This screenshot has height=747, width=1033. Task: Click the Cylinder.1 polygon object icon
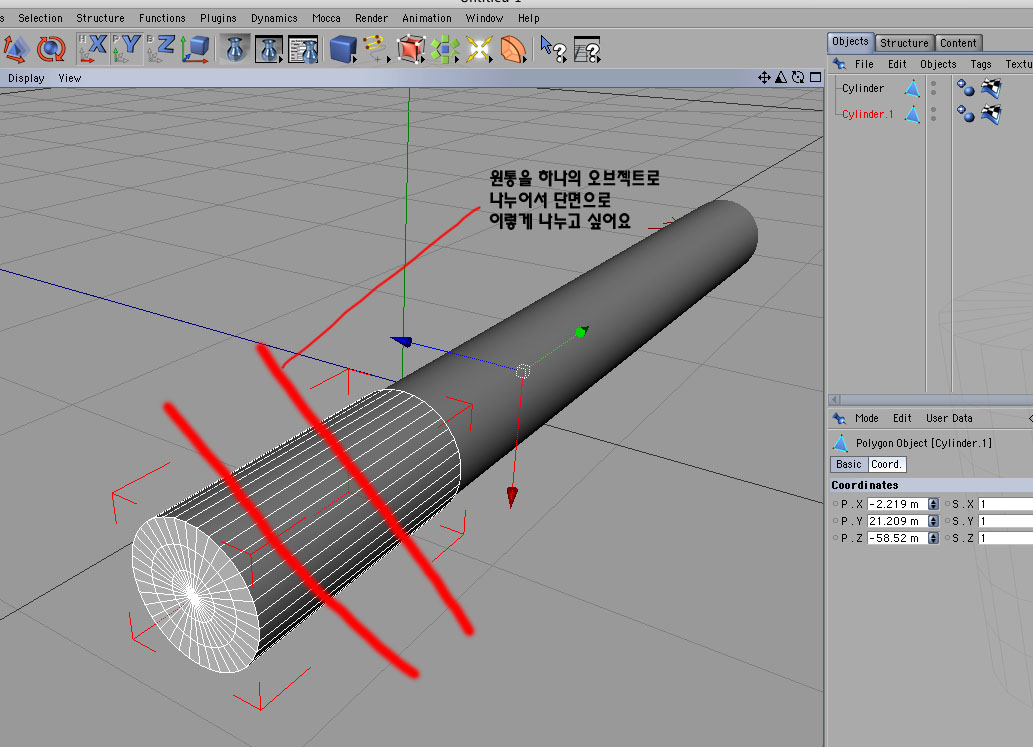pos(912,114)
